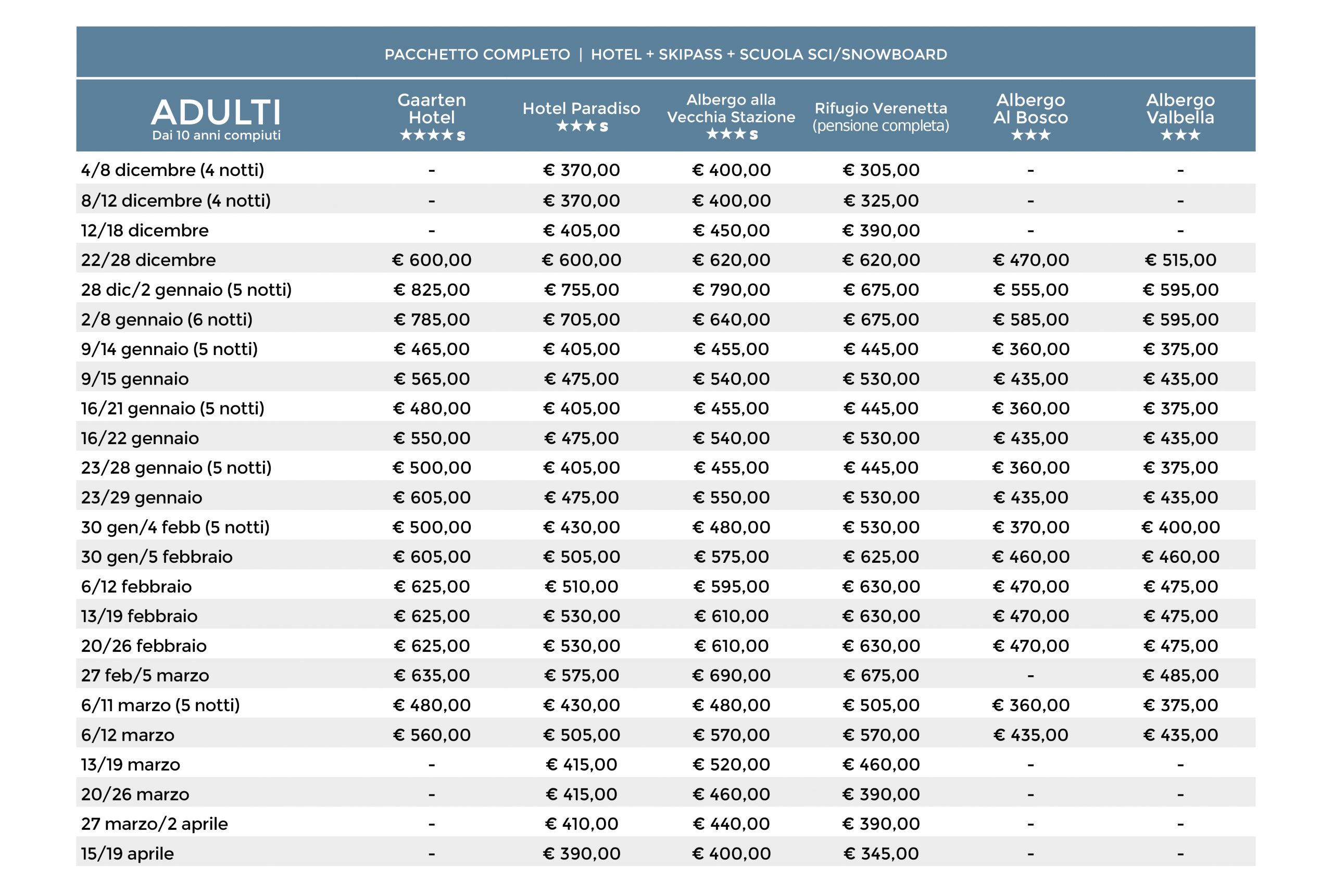Click the '27 feb/5 marzo' row label
Screen dimensions: 1333x896
tap(145, 676)
